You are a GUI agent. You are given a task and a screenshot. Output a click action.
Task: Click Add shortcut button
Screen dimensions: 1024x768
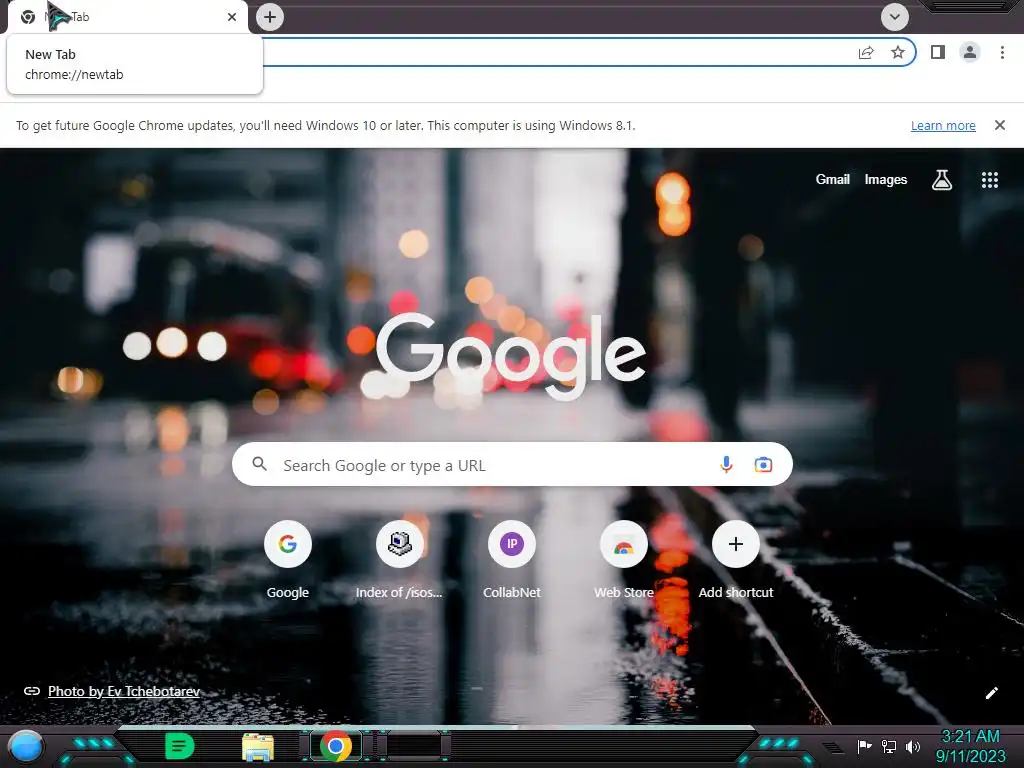(736, 560)
